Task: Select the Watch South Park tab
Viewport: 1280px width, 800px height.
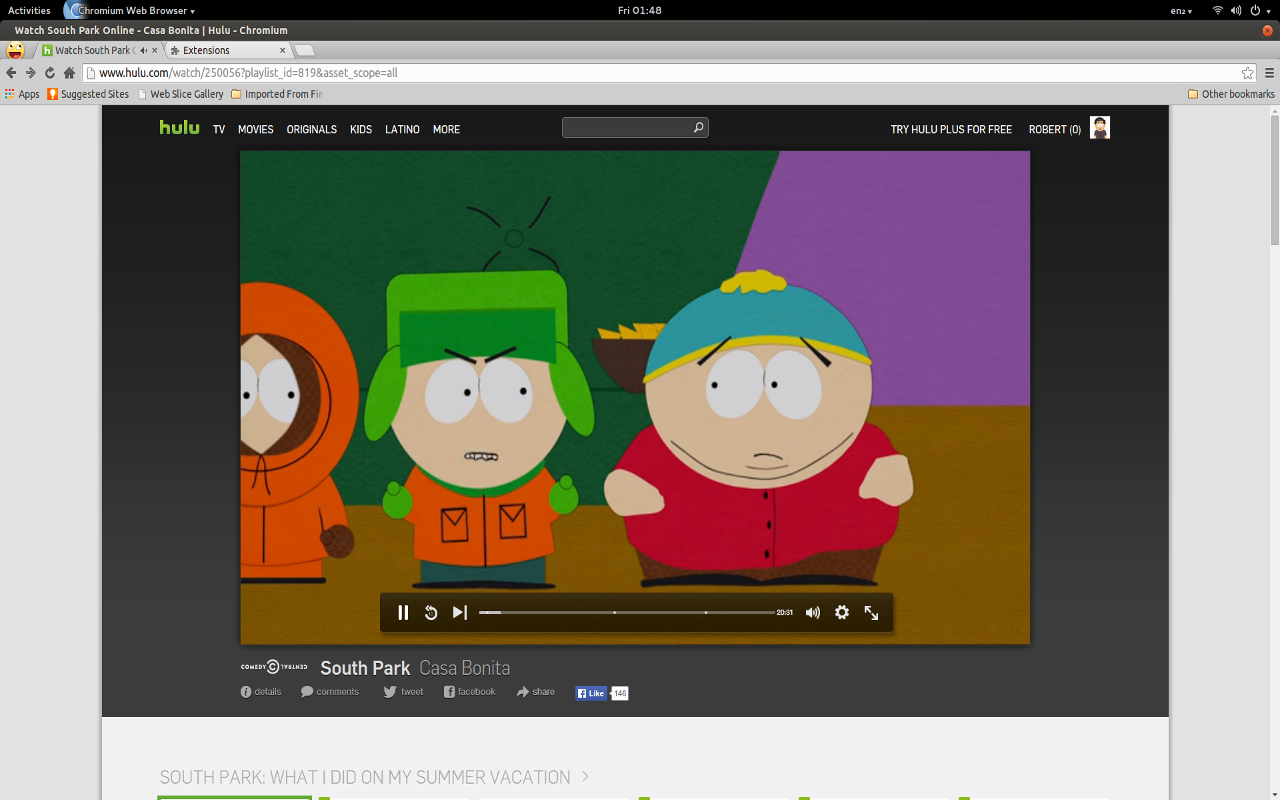Action: (97, 50)
